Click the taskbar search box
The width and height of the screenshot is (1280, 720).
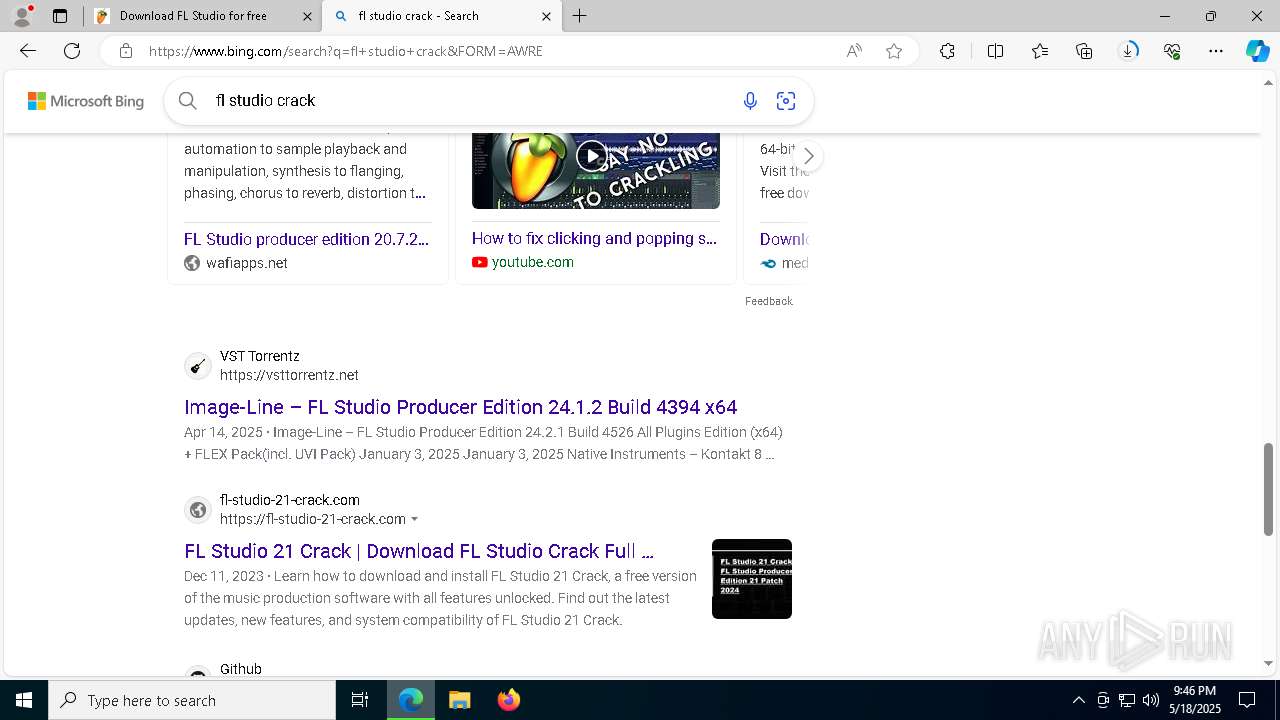pyautogui.click(x=192, y=700)
